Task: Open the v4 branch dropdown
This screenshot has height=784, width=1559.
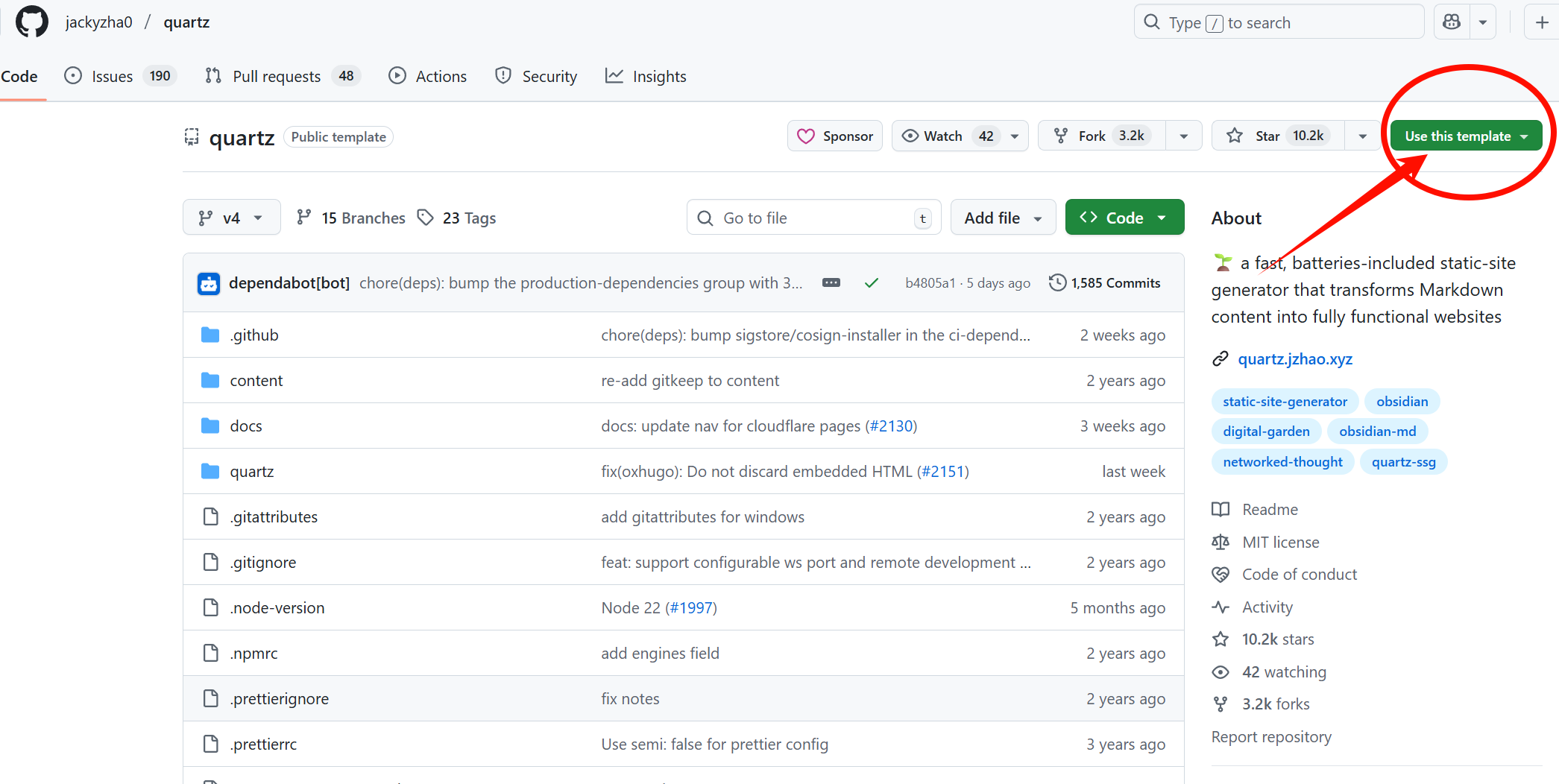Action: [x=231, y=218]
